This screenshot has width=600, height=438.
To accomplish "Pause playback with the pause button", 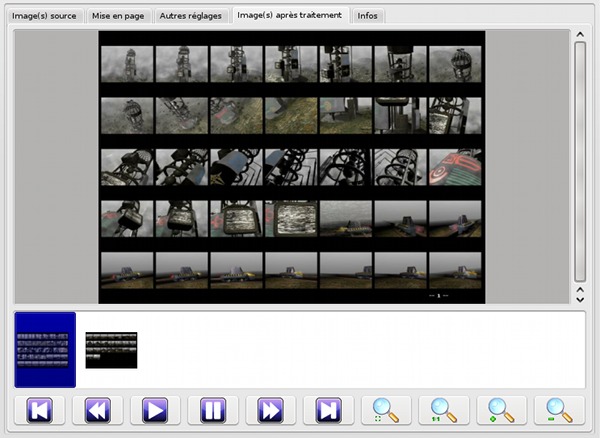I will point(213,410).
